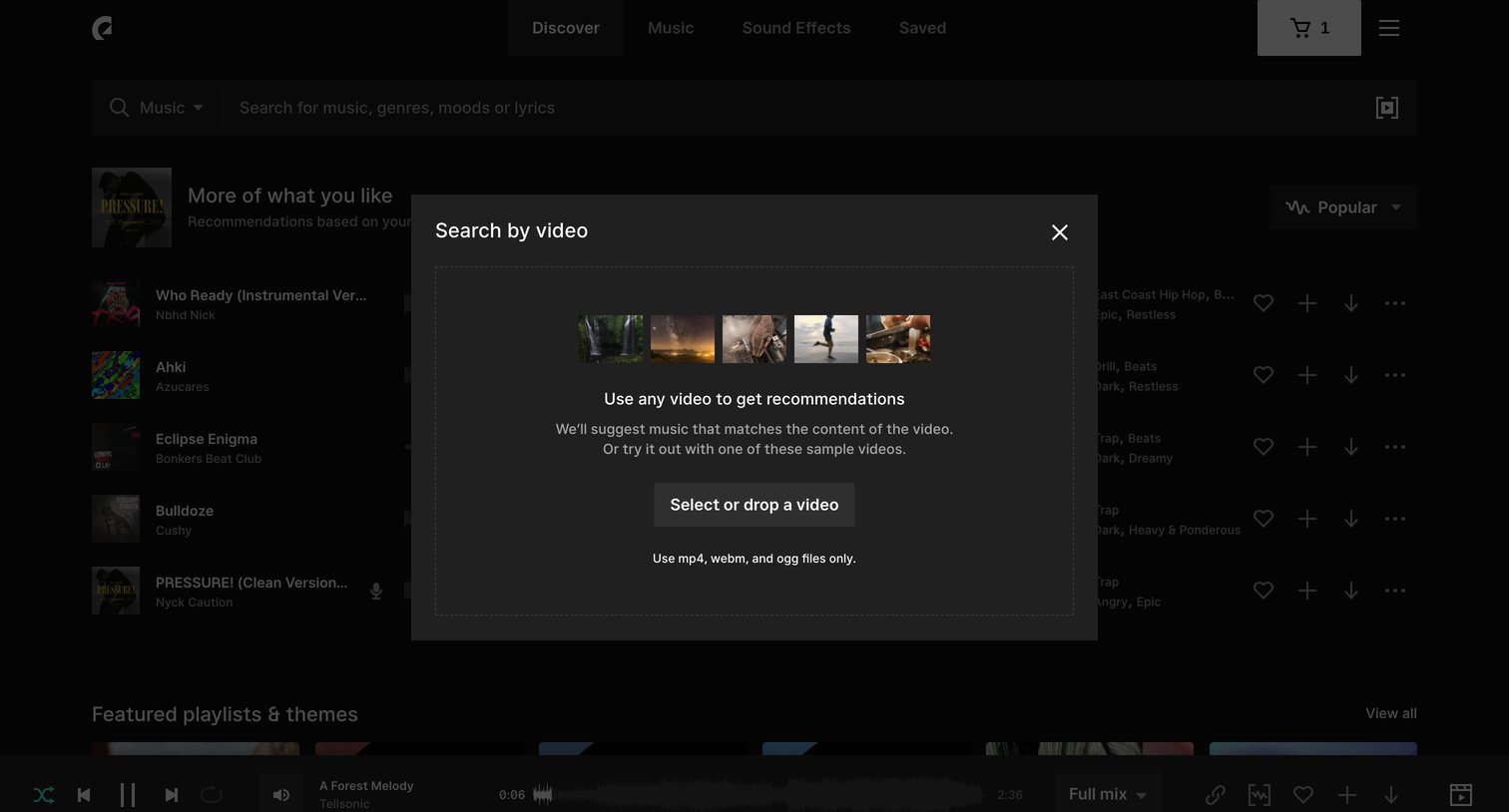Add PRESSURE! Clean Version to playlist
Image resolution: width=1509 pixels, height=812 pixels.
click(x=1307, y=591)
